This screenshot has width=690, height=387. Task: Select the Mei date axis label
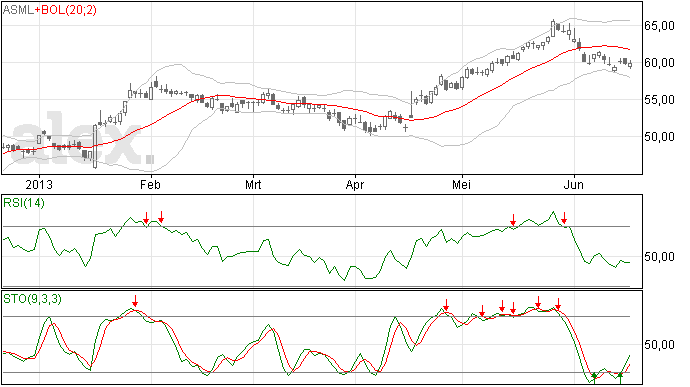(461, 184)
